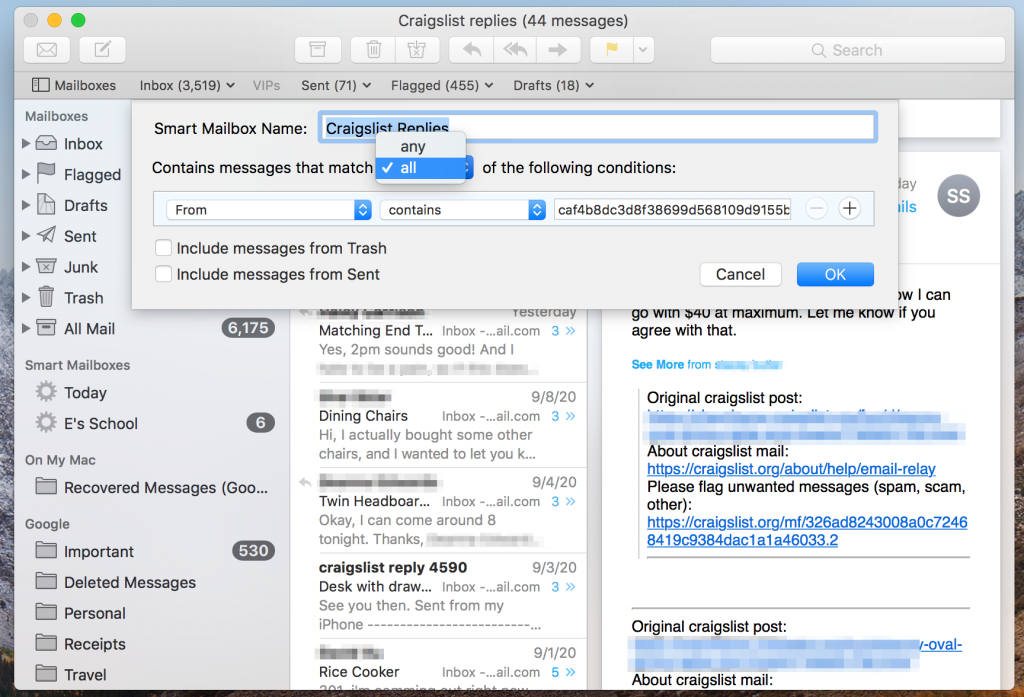Toggle the Mailboxes sidebar button
The image size is (1024, 697).
74,86
